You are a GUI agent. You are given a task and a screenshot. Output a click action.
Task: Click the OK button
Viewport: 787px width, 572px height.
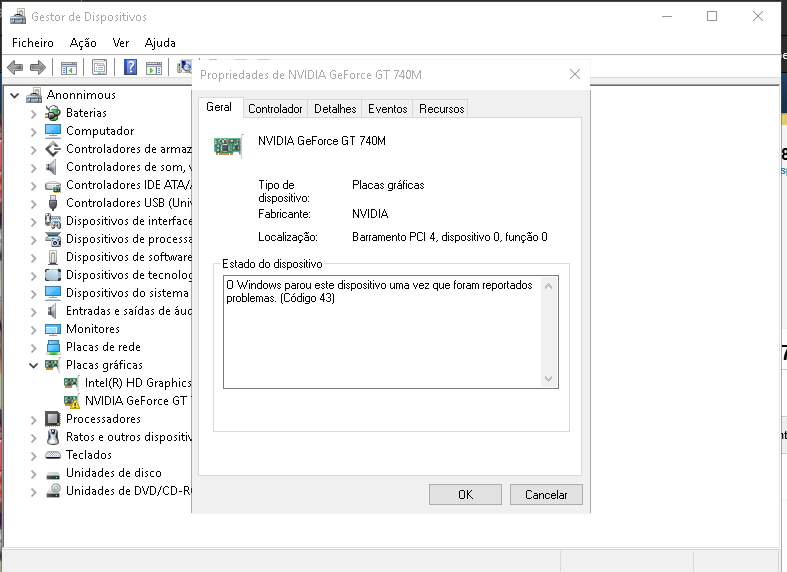pos(465,495)
